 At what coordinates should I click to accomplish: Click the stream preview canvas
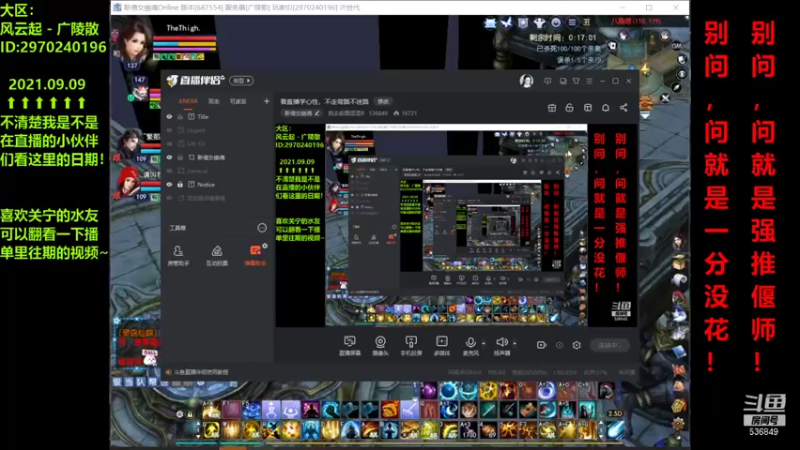tap(456, 225)
